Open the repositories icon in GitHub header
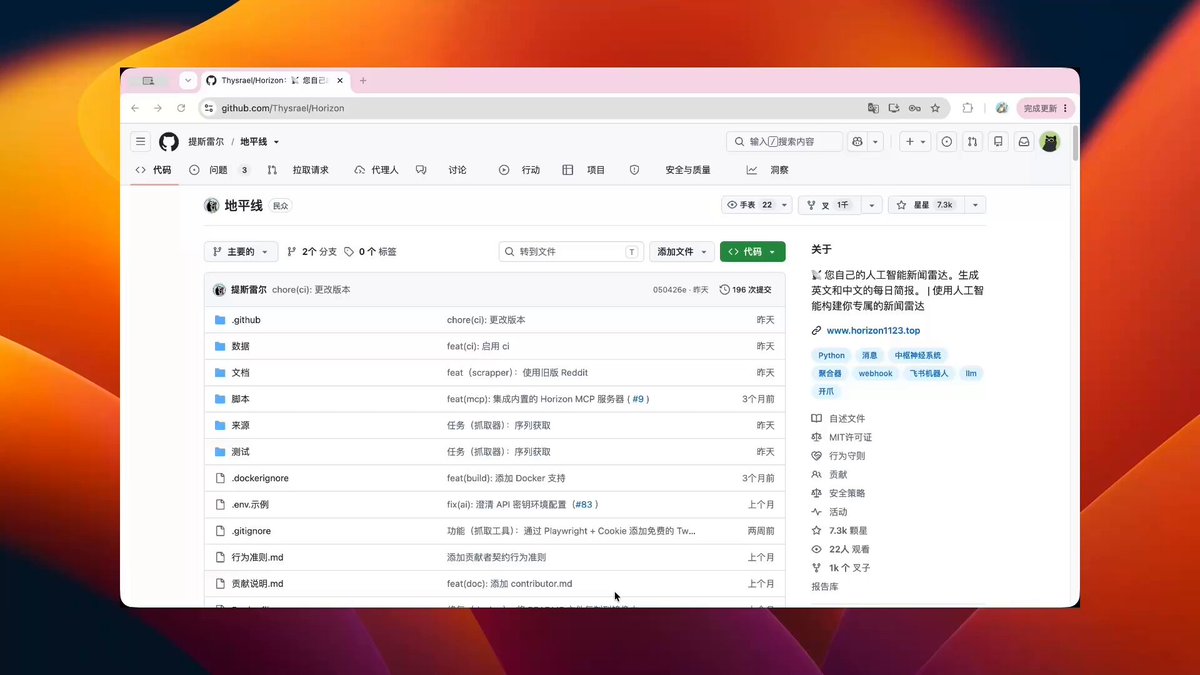The width and height of the screenshot is (1200, 675). tap(998, 142)
